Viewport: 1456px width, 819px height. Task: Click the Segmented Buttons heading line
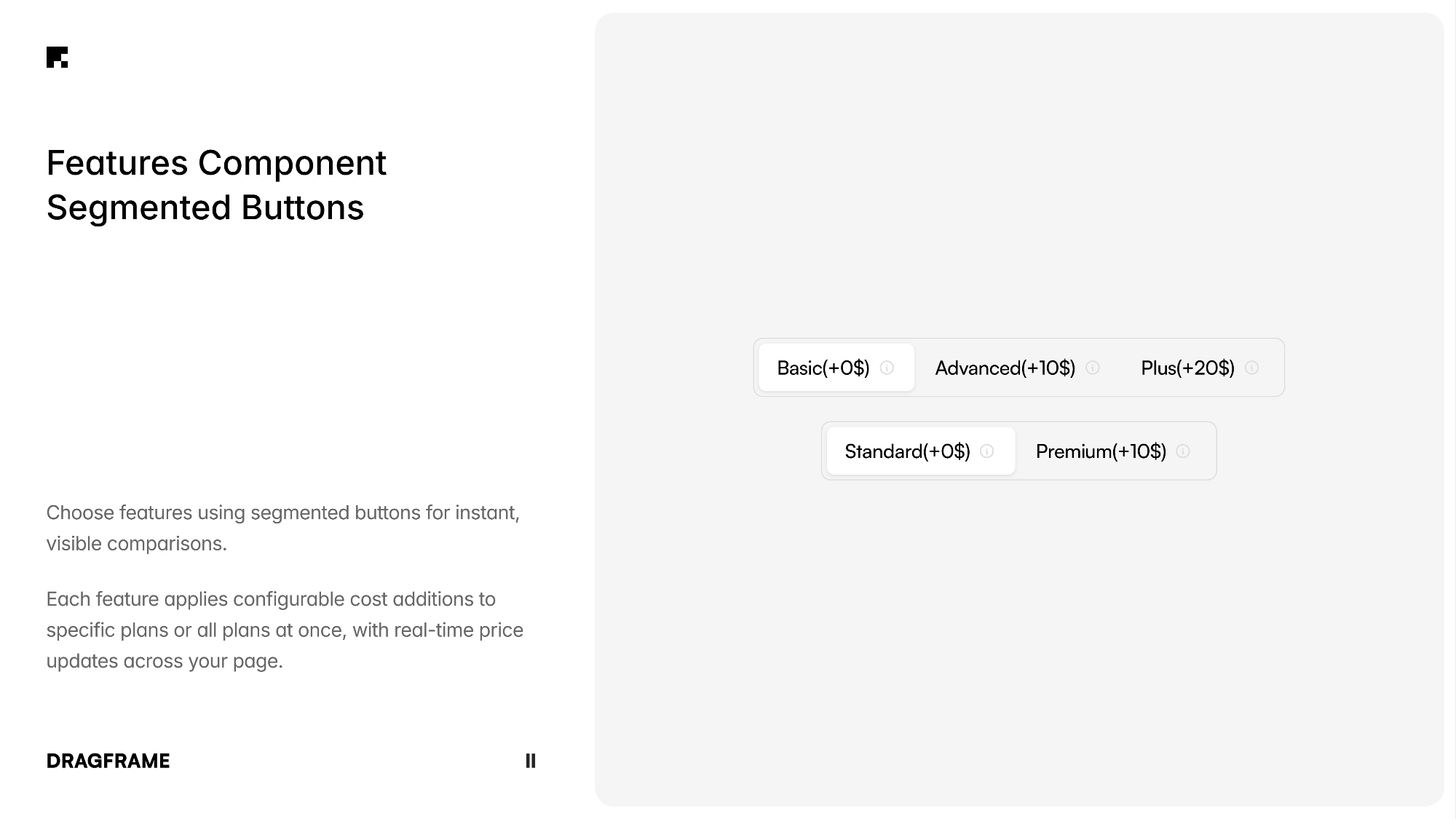pos(205,207)
